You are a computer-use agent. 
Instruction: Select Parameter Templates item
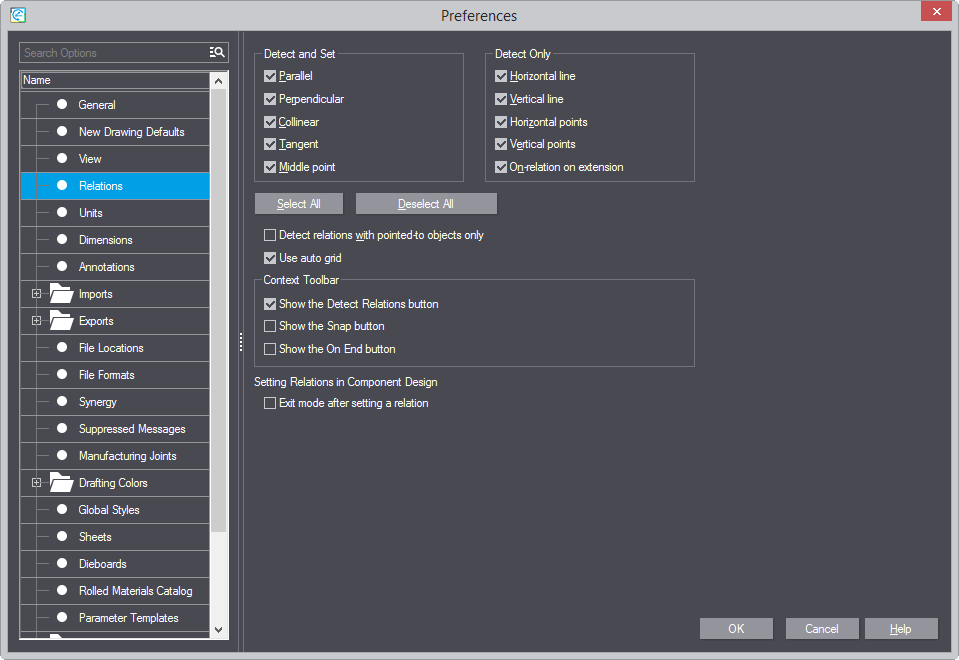click(115, 618)
